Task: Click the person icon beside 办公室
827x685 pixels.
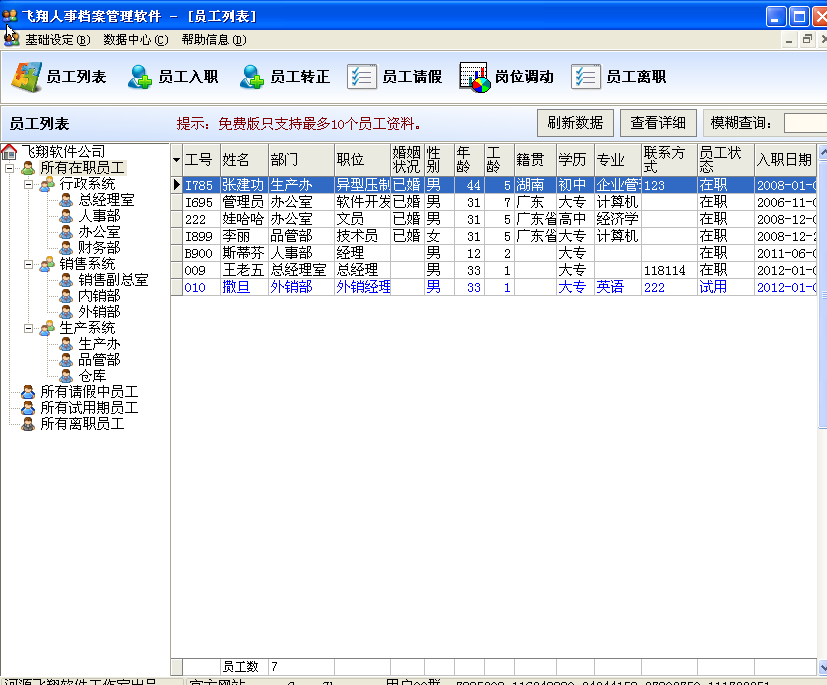Action: point(66,232)
